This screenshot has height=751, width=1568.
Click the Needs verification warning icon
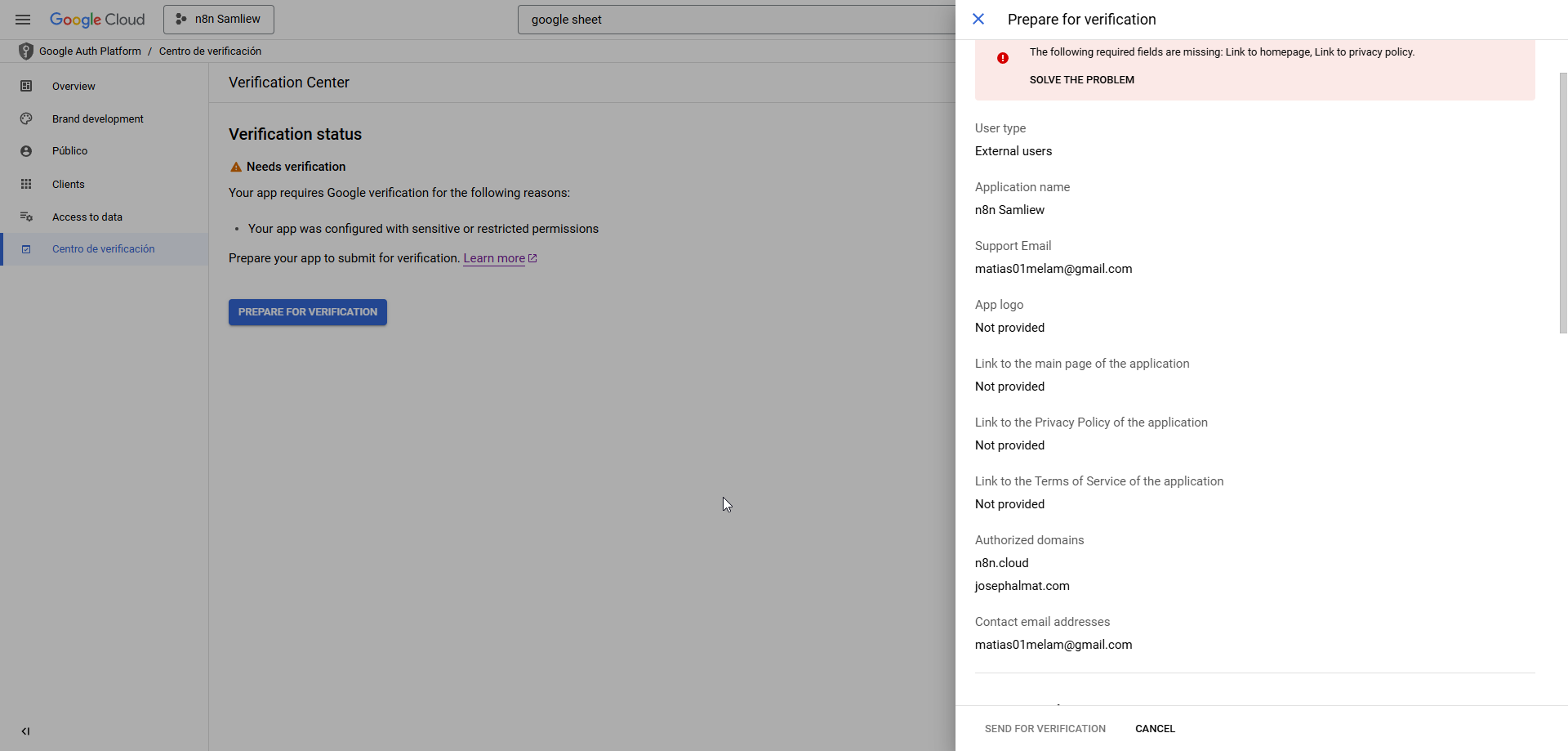(236, 167)
